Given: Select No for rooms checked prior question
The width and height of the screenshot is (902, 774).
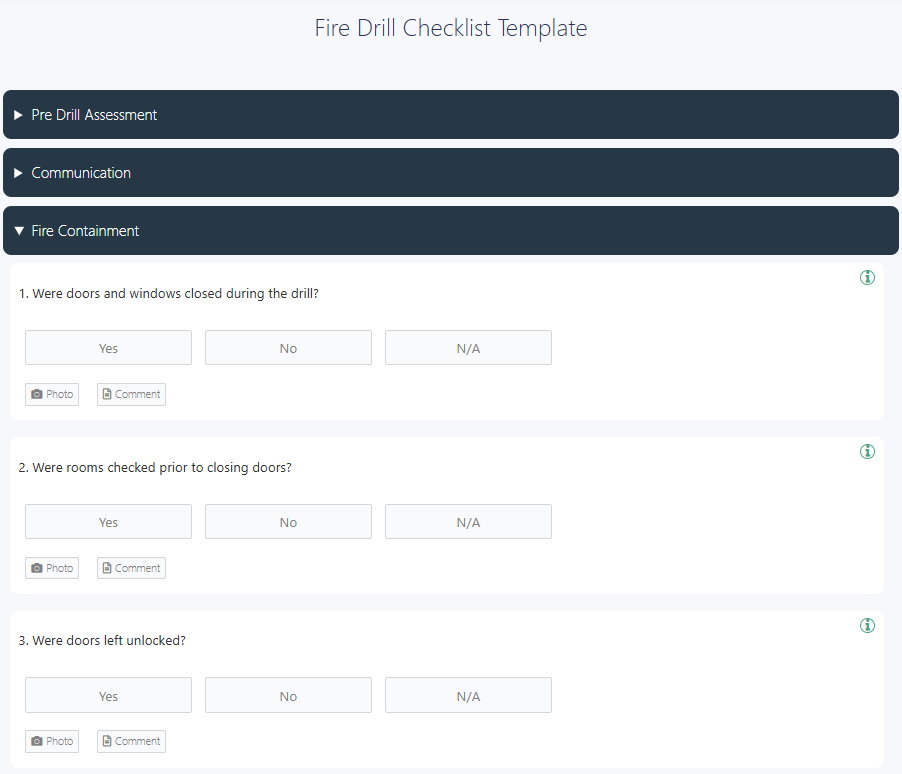Looking at the screenshot, I should click(288, 521).
